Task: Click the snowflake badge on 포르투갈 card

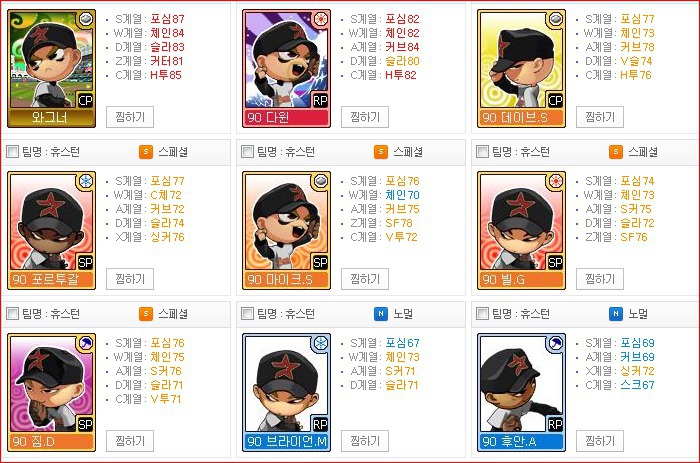Action: point(86,181)
